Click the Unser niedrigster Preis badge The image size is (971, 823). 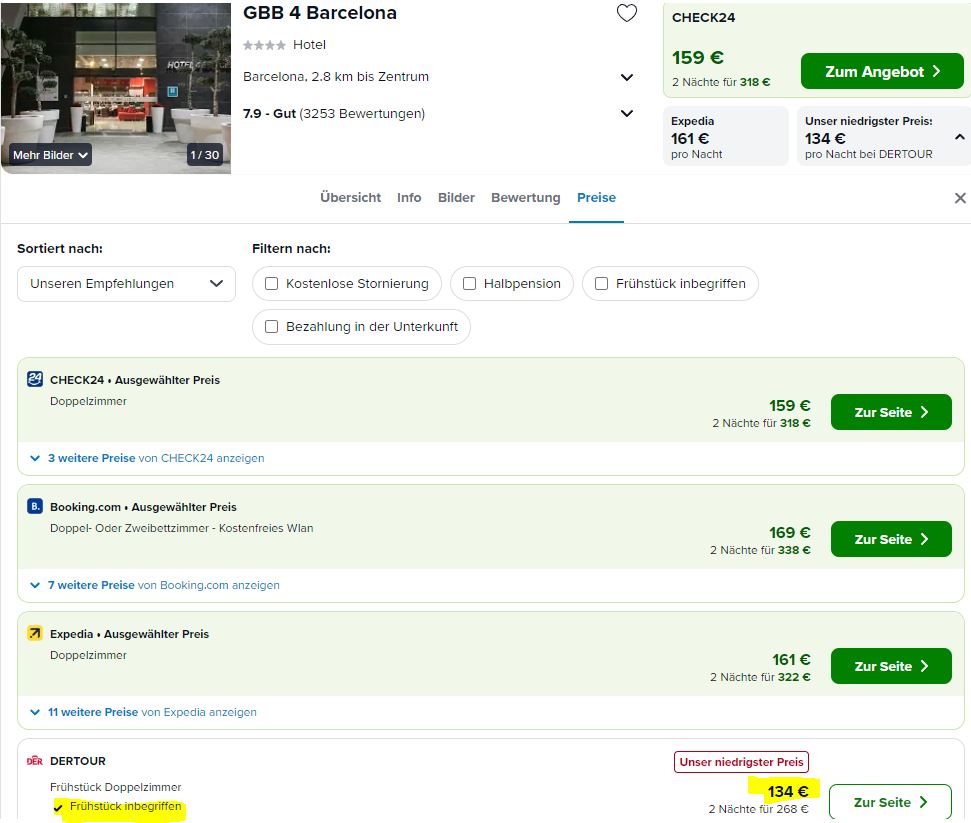coord(741,762)
